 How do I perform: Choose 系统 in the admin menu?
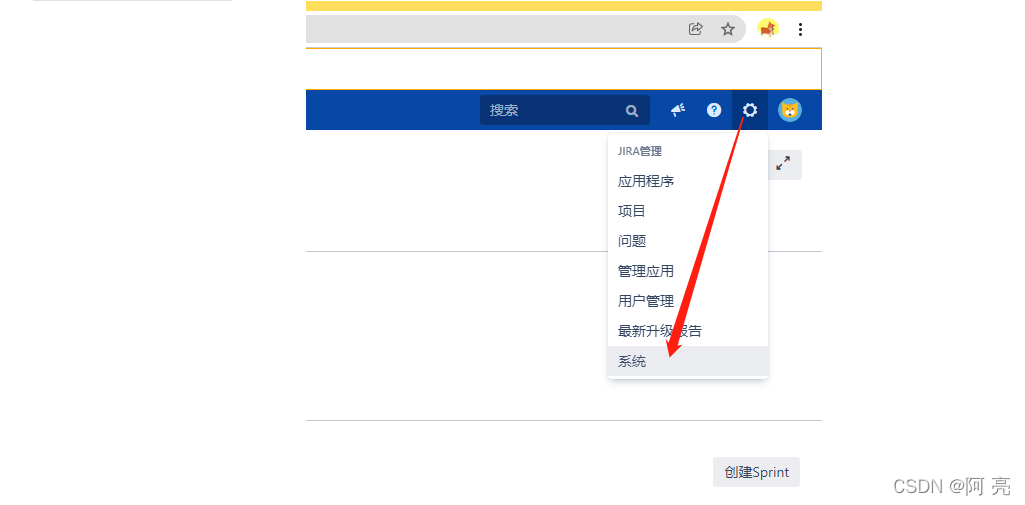coord(688,361)
